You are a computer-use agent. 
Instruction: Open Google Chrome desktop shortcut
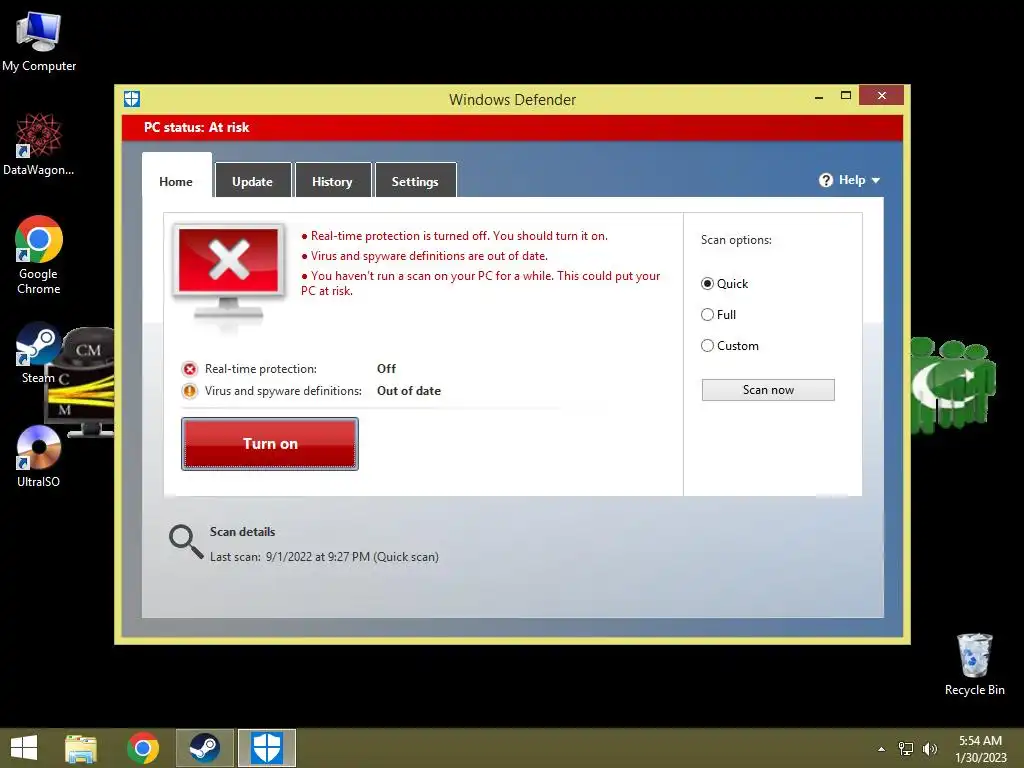(x=39, y=255)
